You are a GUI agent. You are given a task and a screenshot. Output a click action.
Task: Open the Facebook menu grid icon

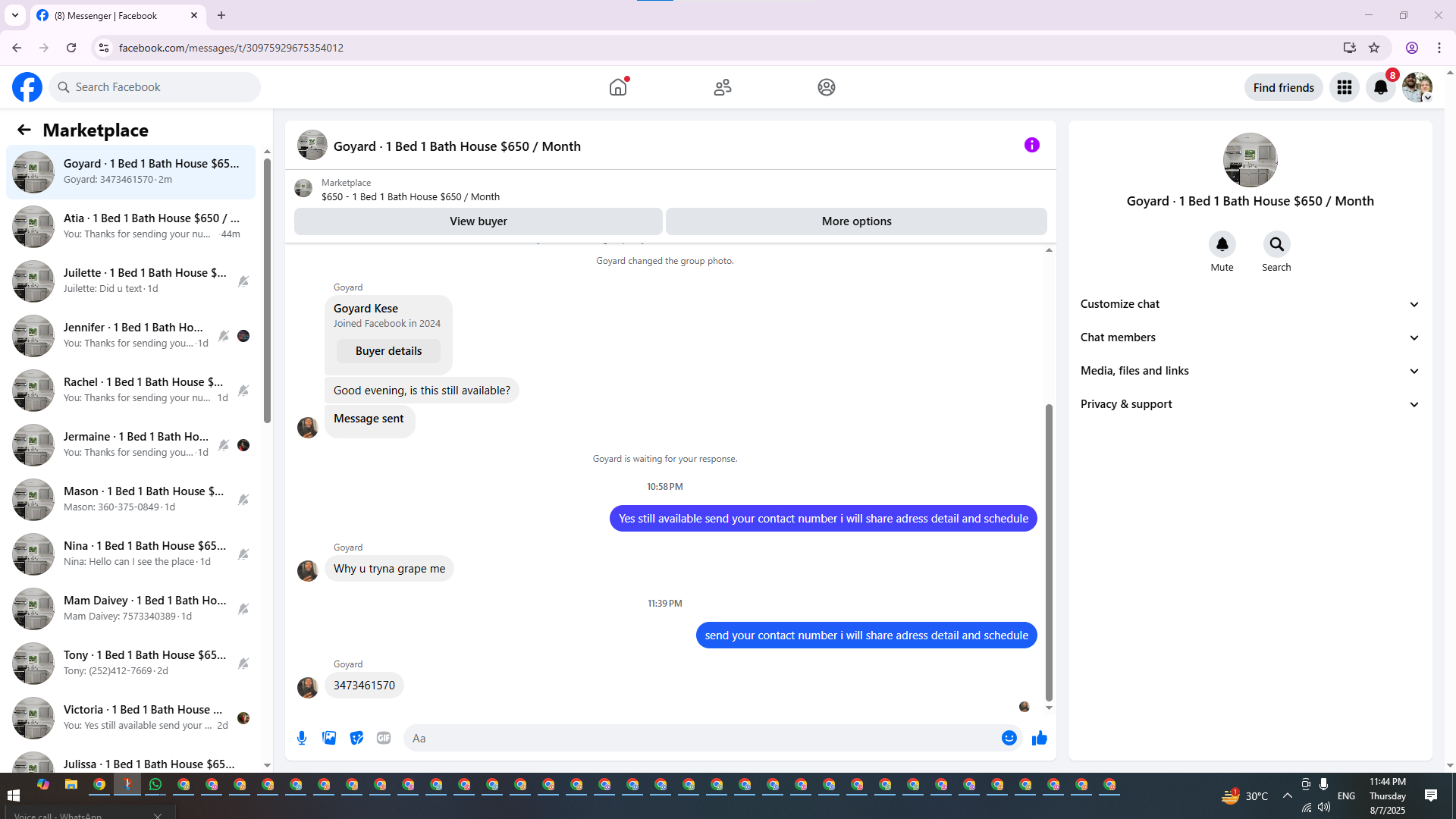pyautogui.click(x=1344, y=87)
